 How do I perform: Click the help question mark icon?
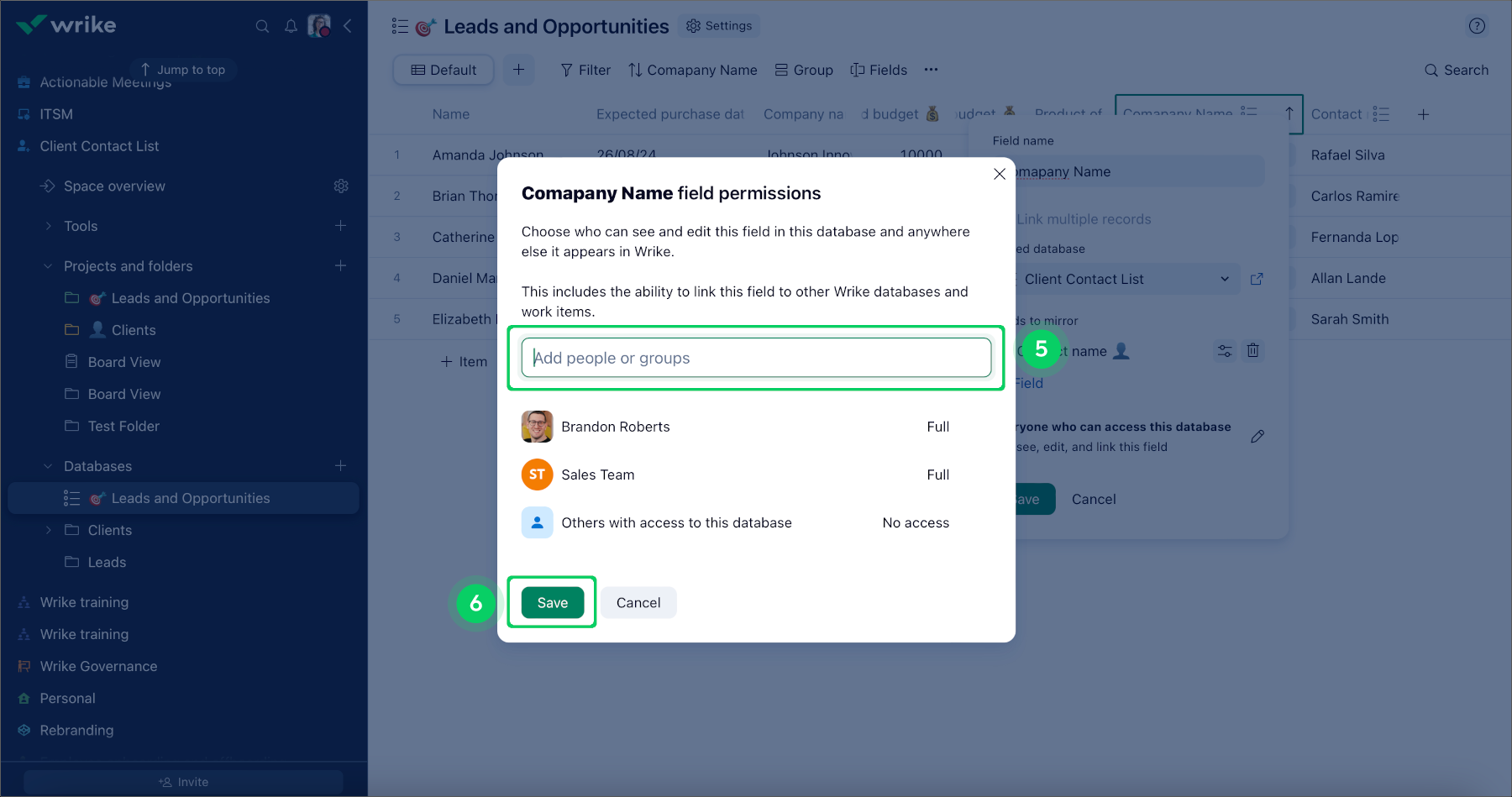point(1477,26)
